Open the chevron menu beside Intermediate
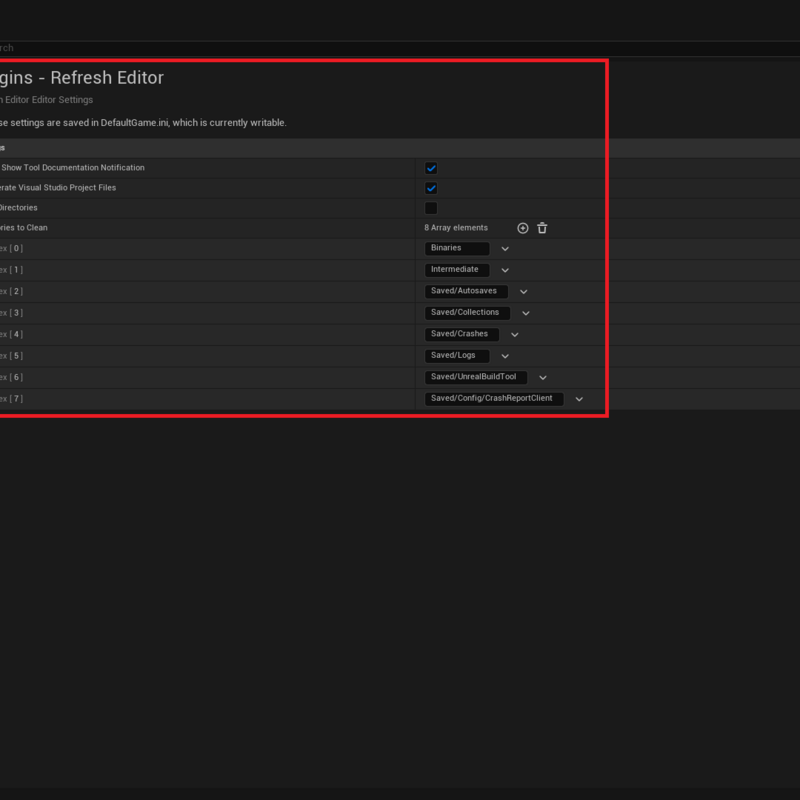800x800 pixels. (x=505, y=270)
